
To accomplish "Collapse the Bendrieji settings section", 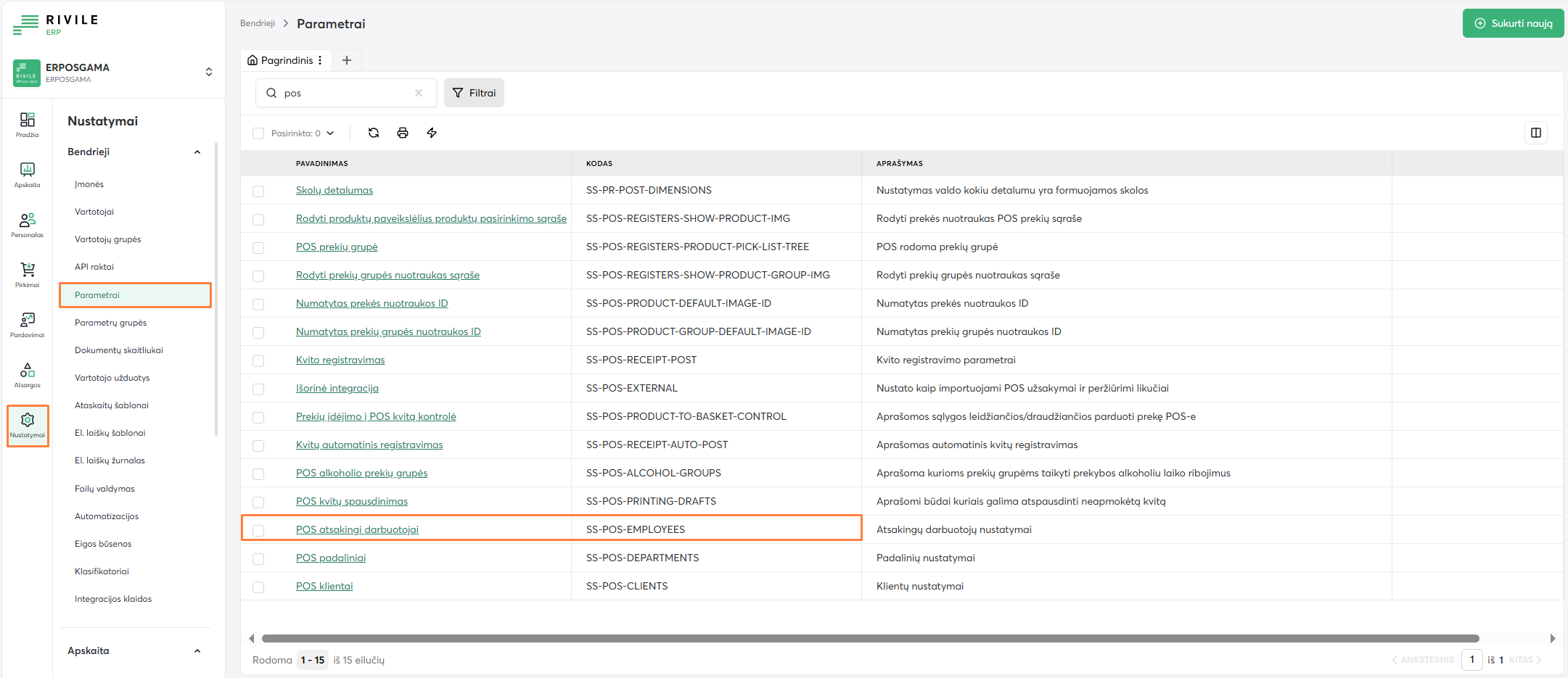I will pyautogui.click(x=197, y=152).
